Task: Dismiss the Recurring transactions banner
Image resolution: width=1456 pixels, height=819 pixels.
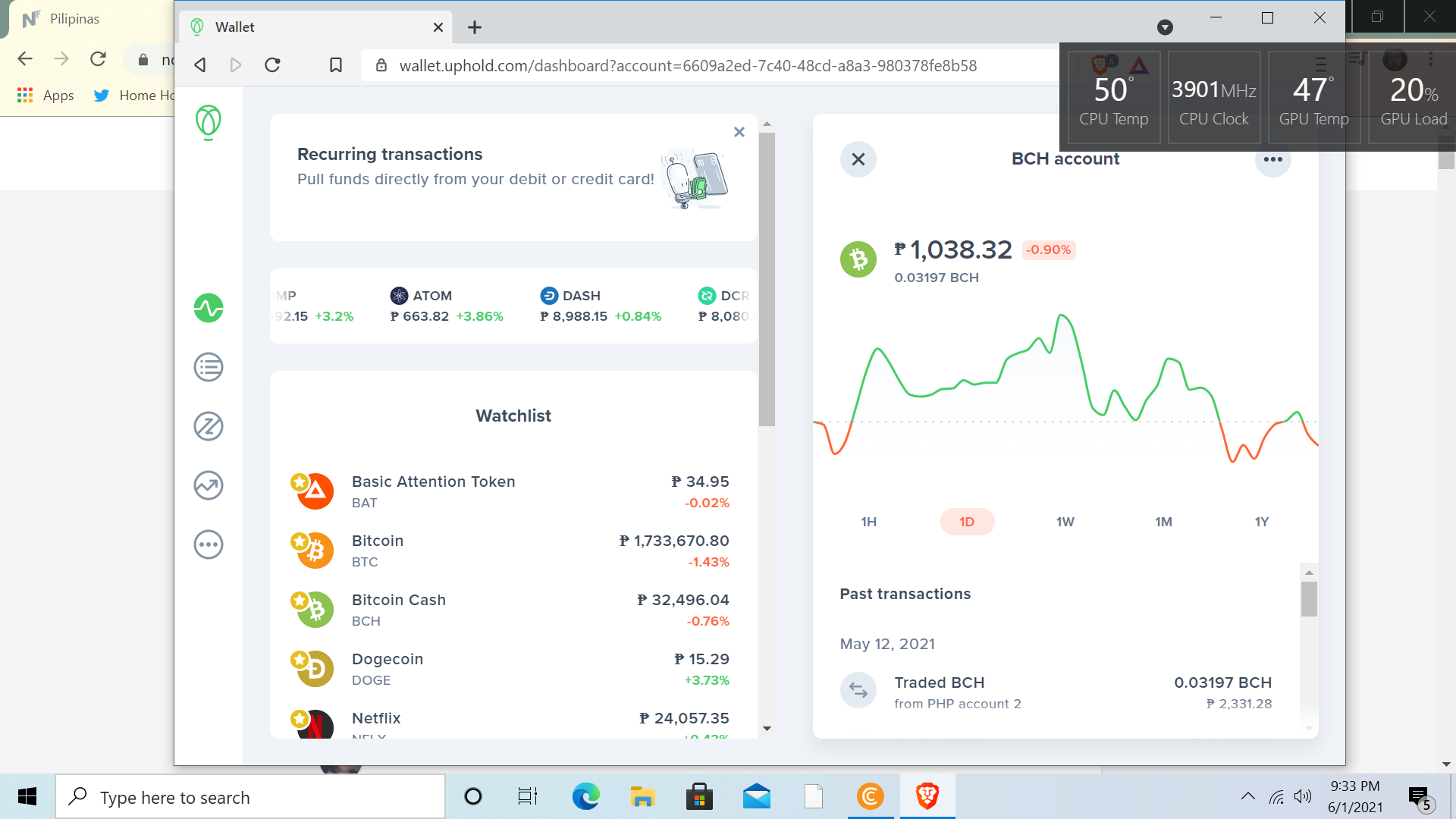Action: pyautogui.click(x=739, y=132)
